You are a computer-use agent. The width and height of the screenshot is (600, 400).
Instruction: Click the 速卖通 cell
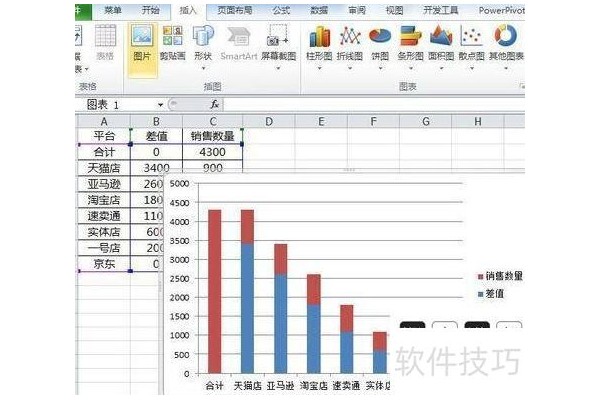point(104,216)
